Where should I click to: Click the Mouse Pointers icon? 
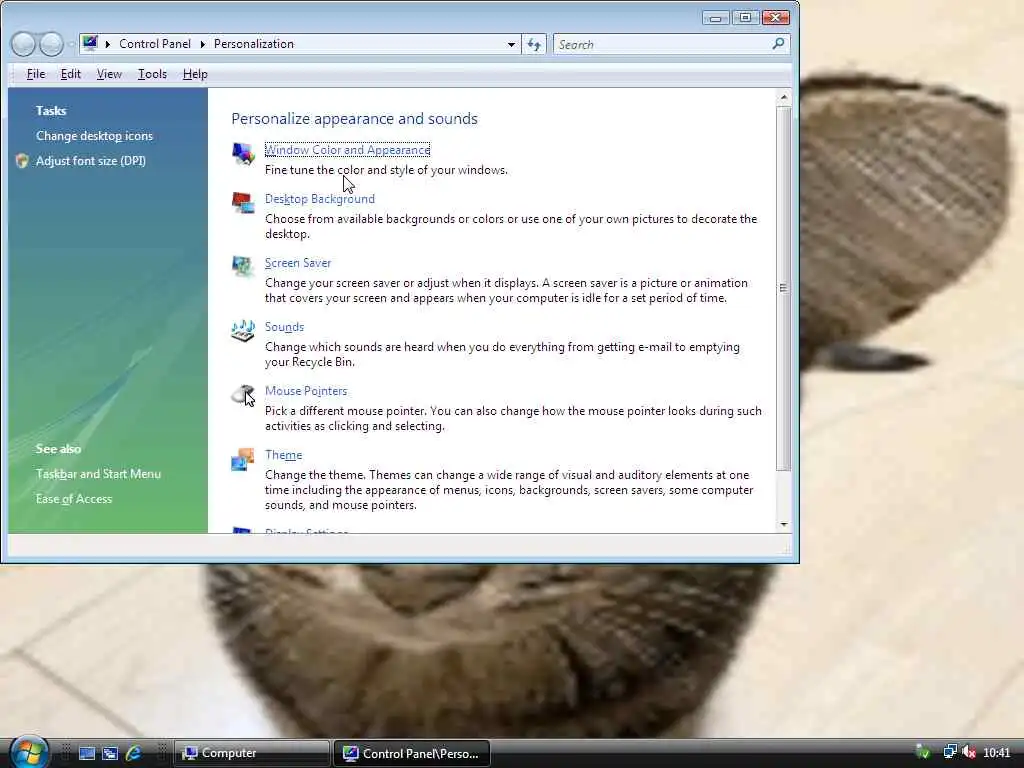click(243, 394)
